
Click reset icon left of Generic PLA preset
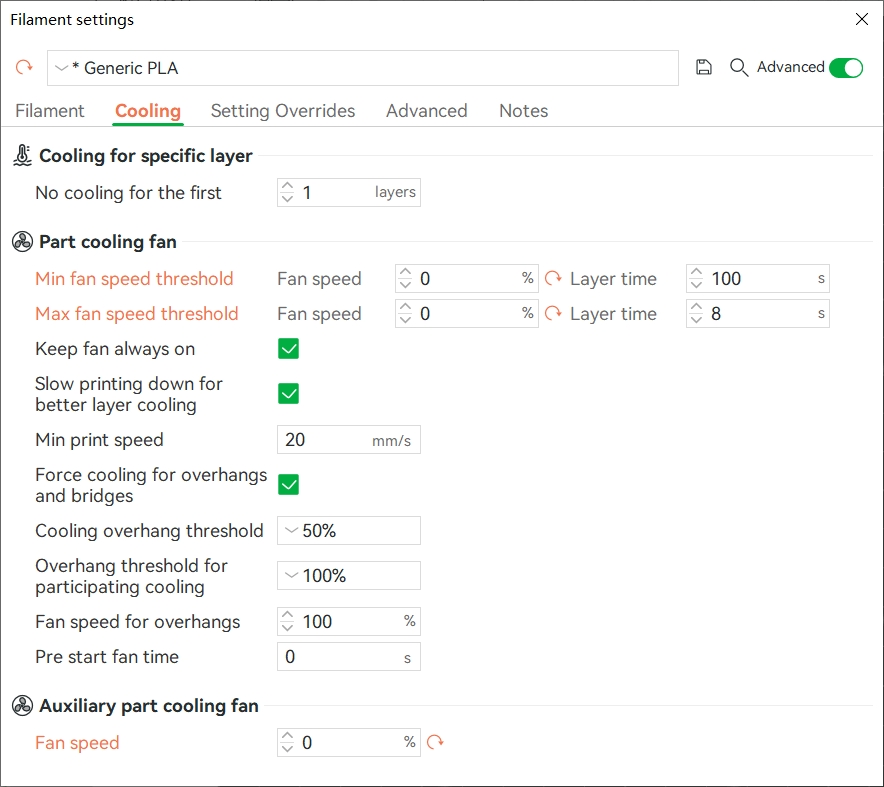click(24, 67)
